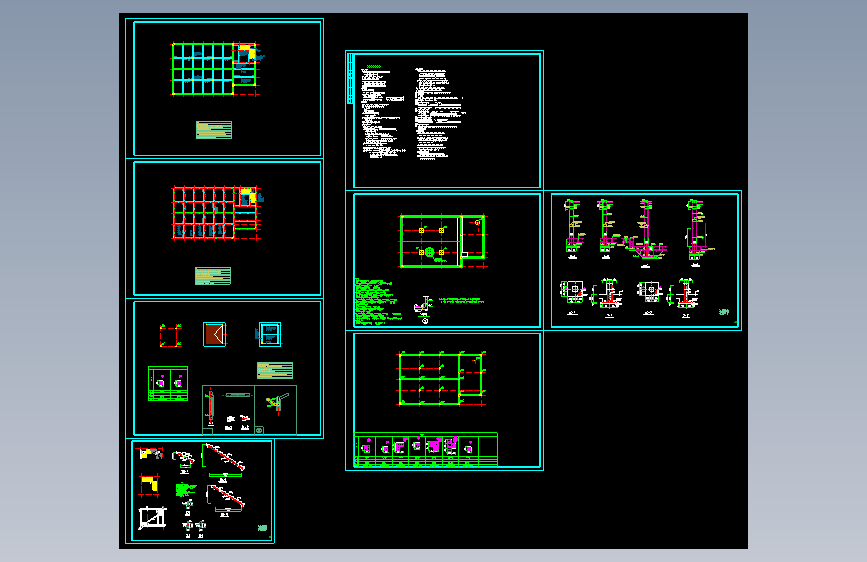Click the small red dashed square plan

coord(170,336)
